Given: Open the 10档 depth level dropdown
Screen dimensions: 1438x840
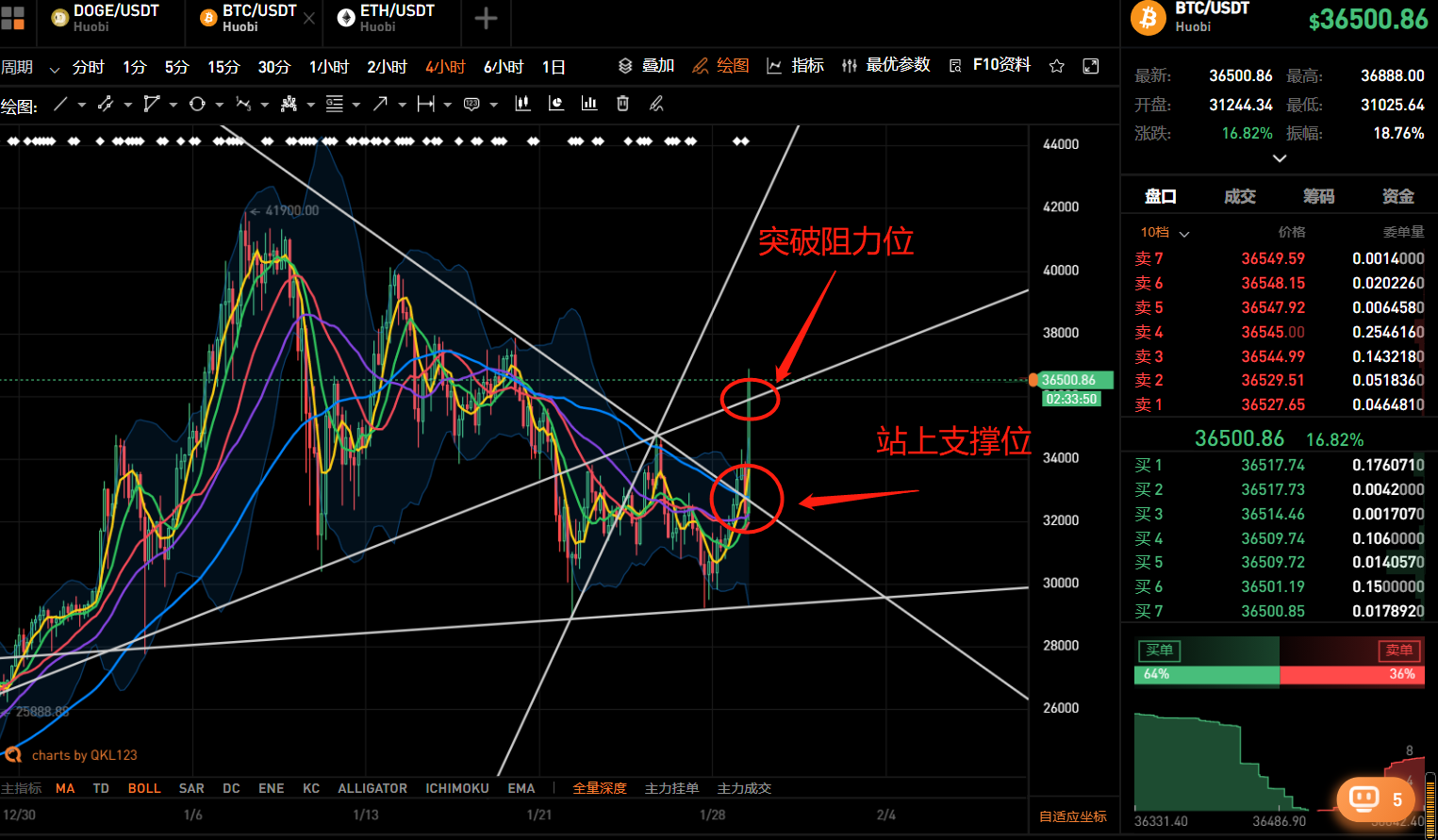Looking at the screenshot, I should point(1164,232).
